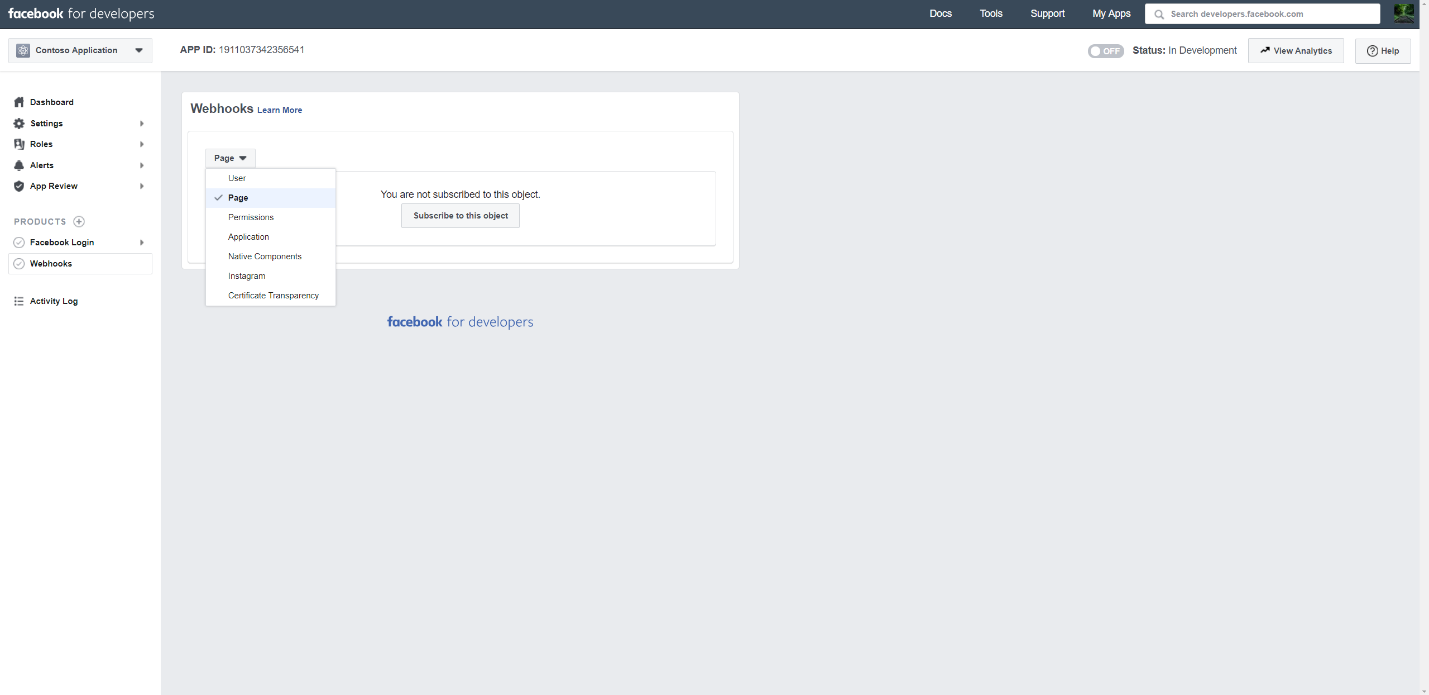Open the My Apps menu
The height and width of the screenshot is (695, 1429).
click(x=1111, y=13)
